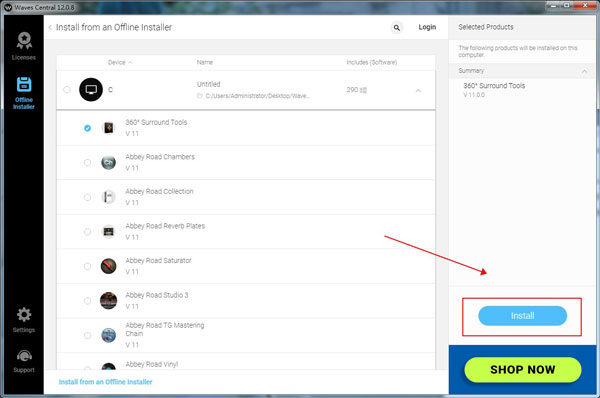Select the Abbey Road Studio 3 checkbox
The height and width of the screenshot is (398, 600).
pos(88,300)
